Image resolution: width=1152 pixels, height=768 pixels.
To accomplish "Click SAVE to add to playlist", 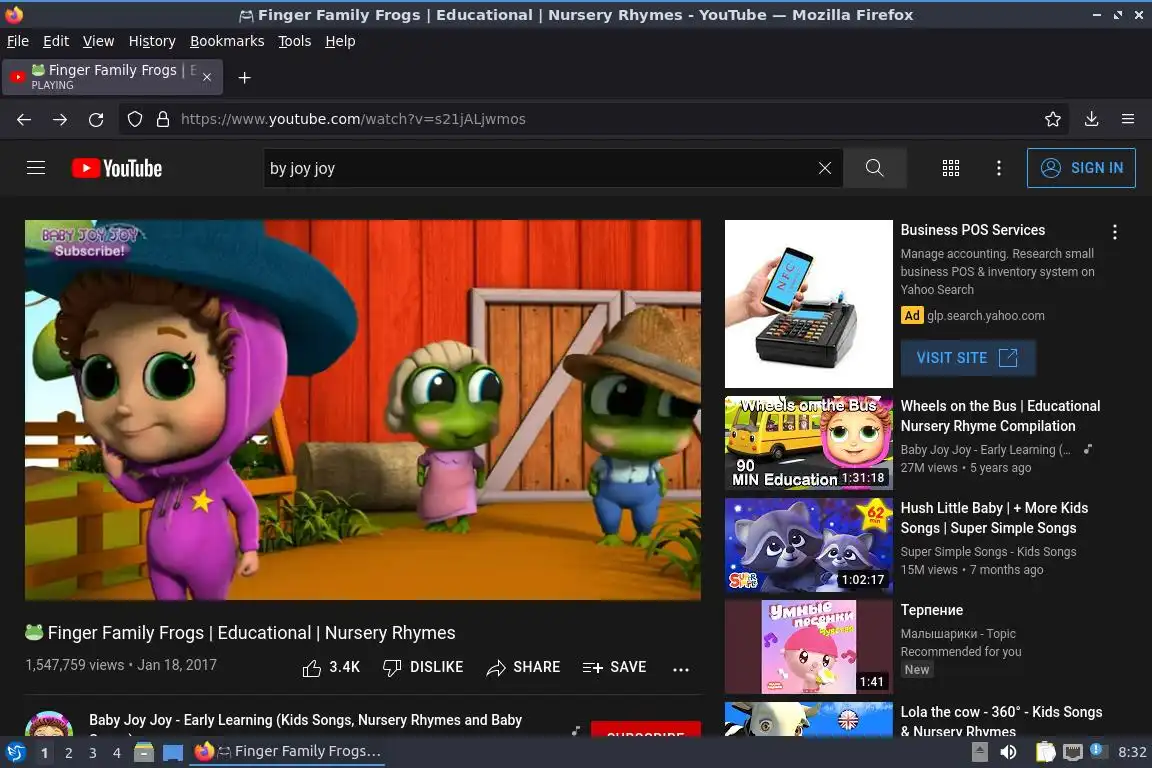I will click(x=614, y=667).
